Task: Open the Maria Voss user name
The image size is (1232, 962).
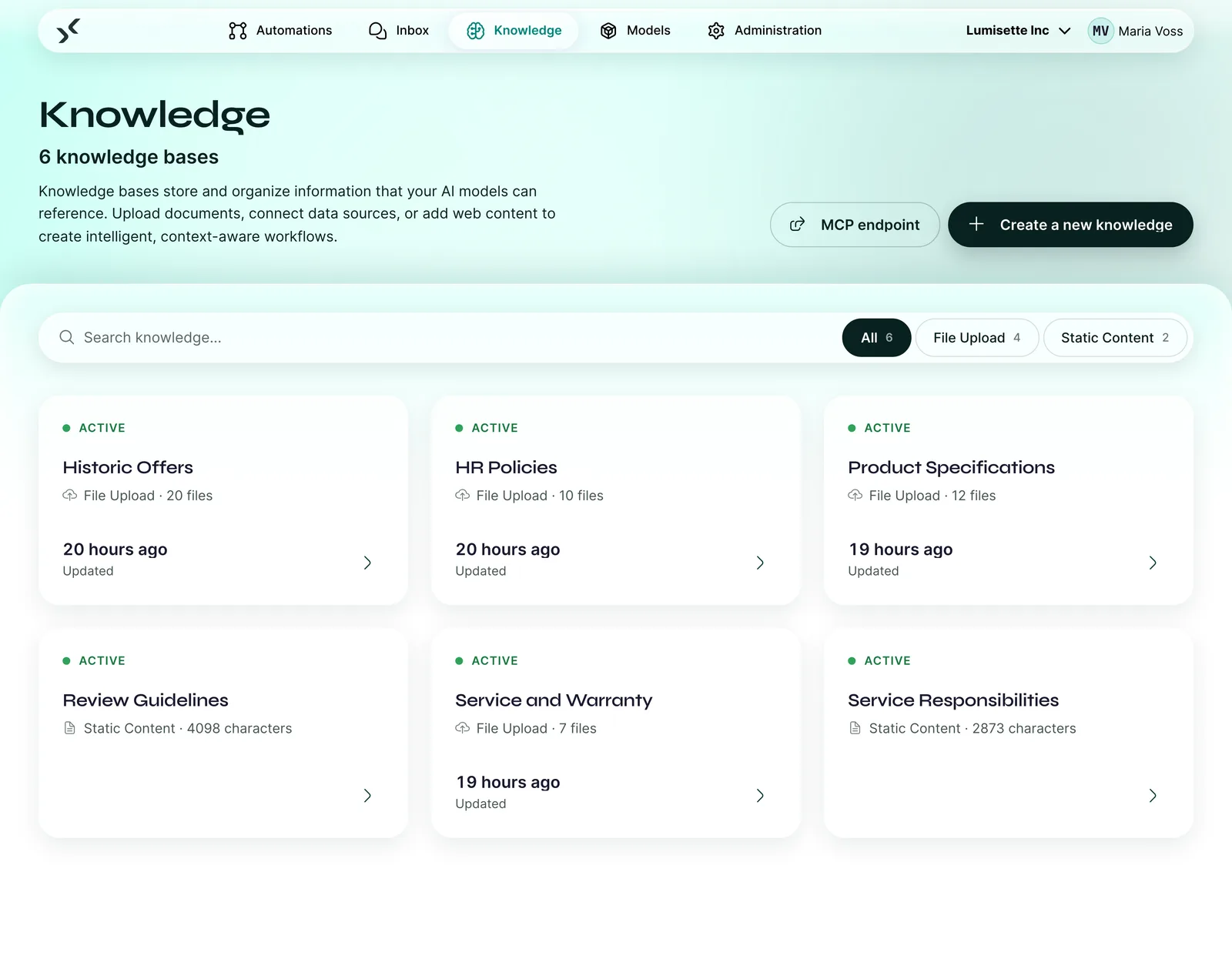Action: click(1150, 32)
